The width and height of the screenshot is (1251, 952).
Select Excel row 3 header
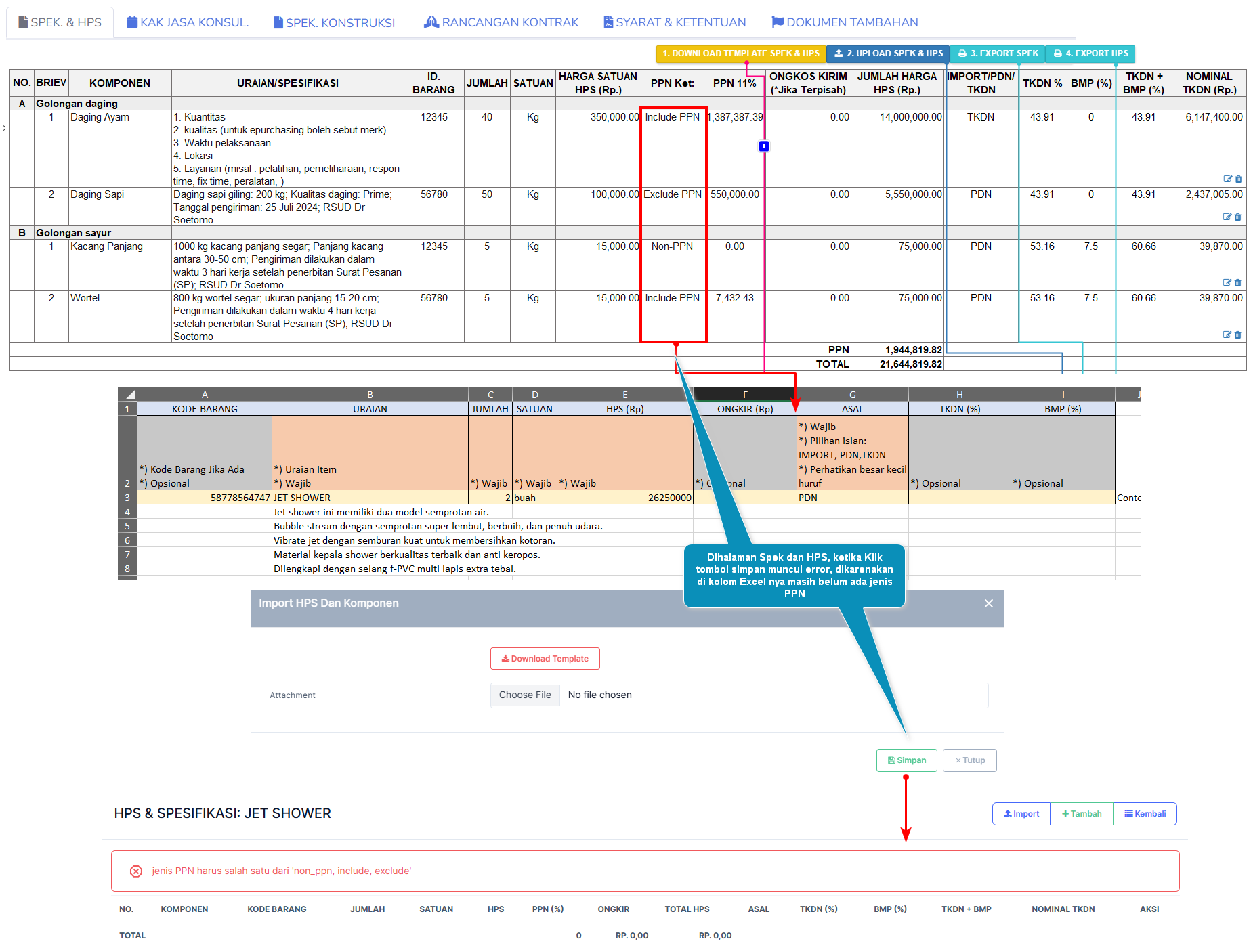[x=127, y=498]
